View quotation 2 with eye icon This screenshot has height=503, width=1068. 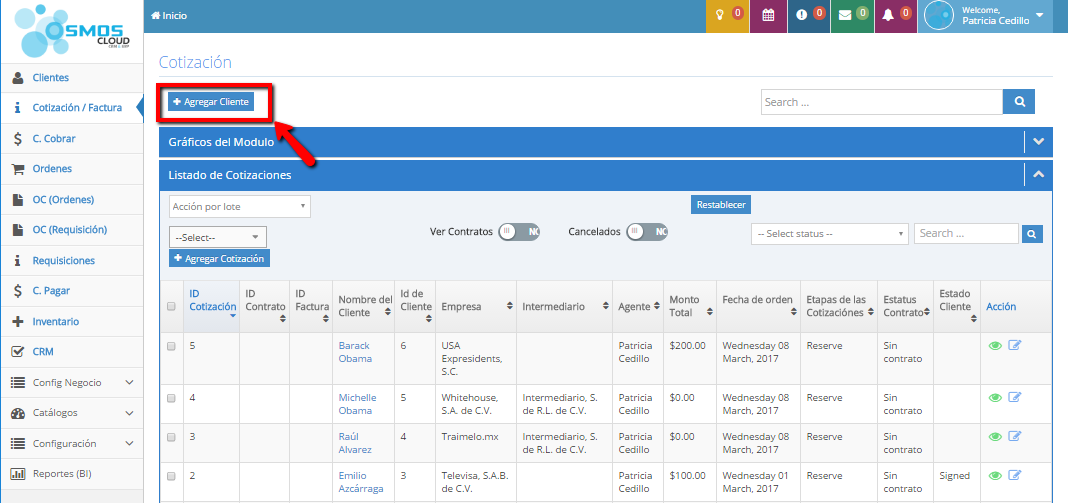(x=995, y=476)
